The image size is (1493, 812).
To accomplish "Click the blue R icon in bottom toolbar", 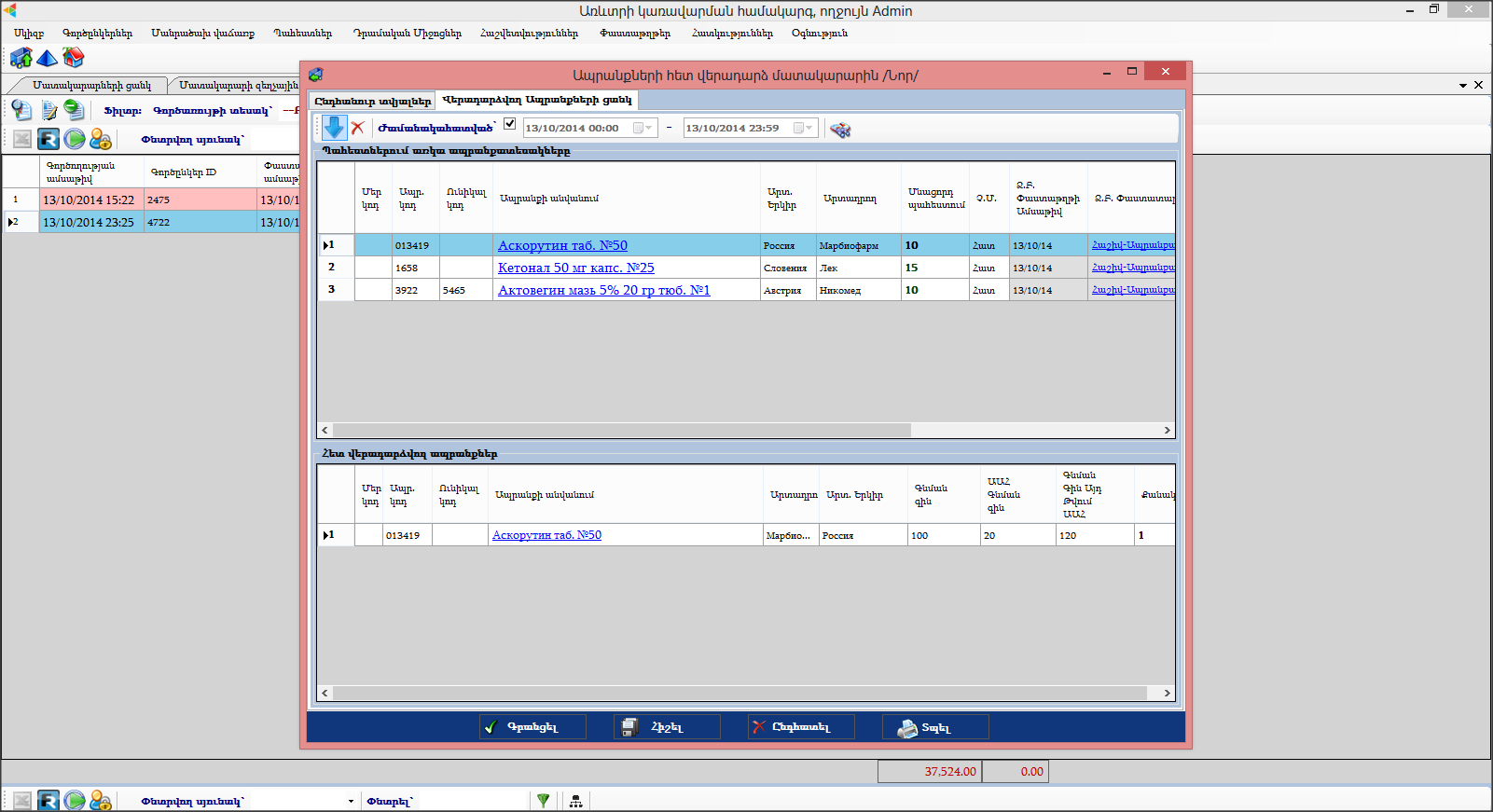I will [x=48, y=801].
